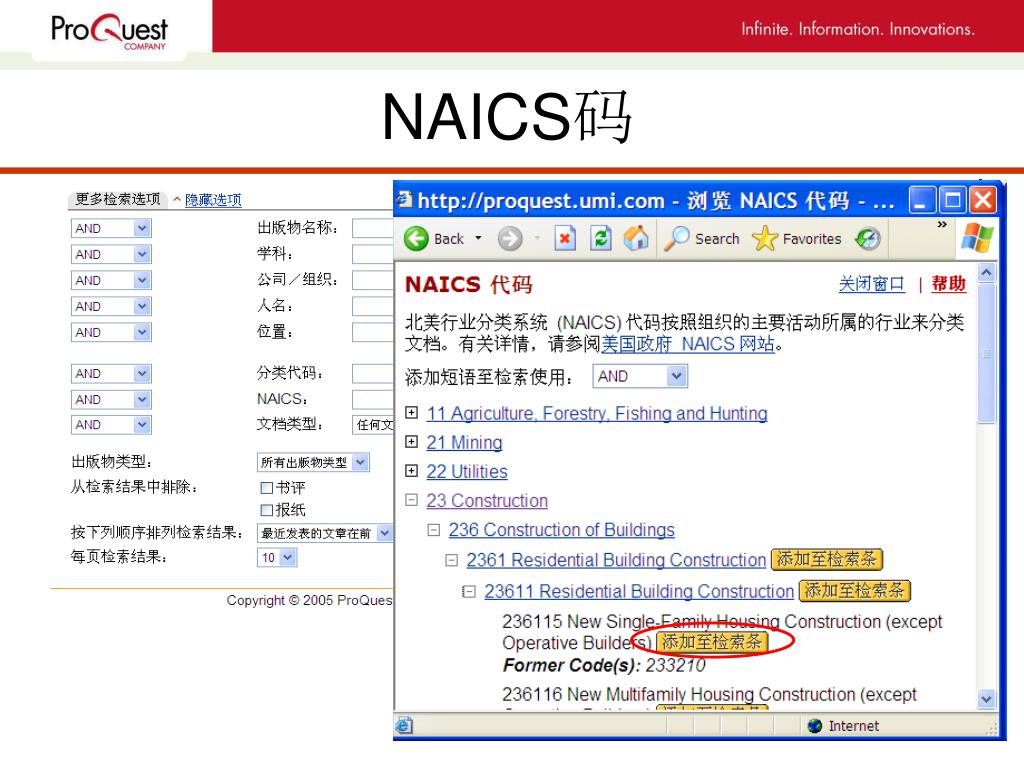Viewport: 1024px width, 768px height.
Task: Open AND operator dropdown beside 分类代码
Action: click(111, 374)
